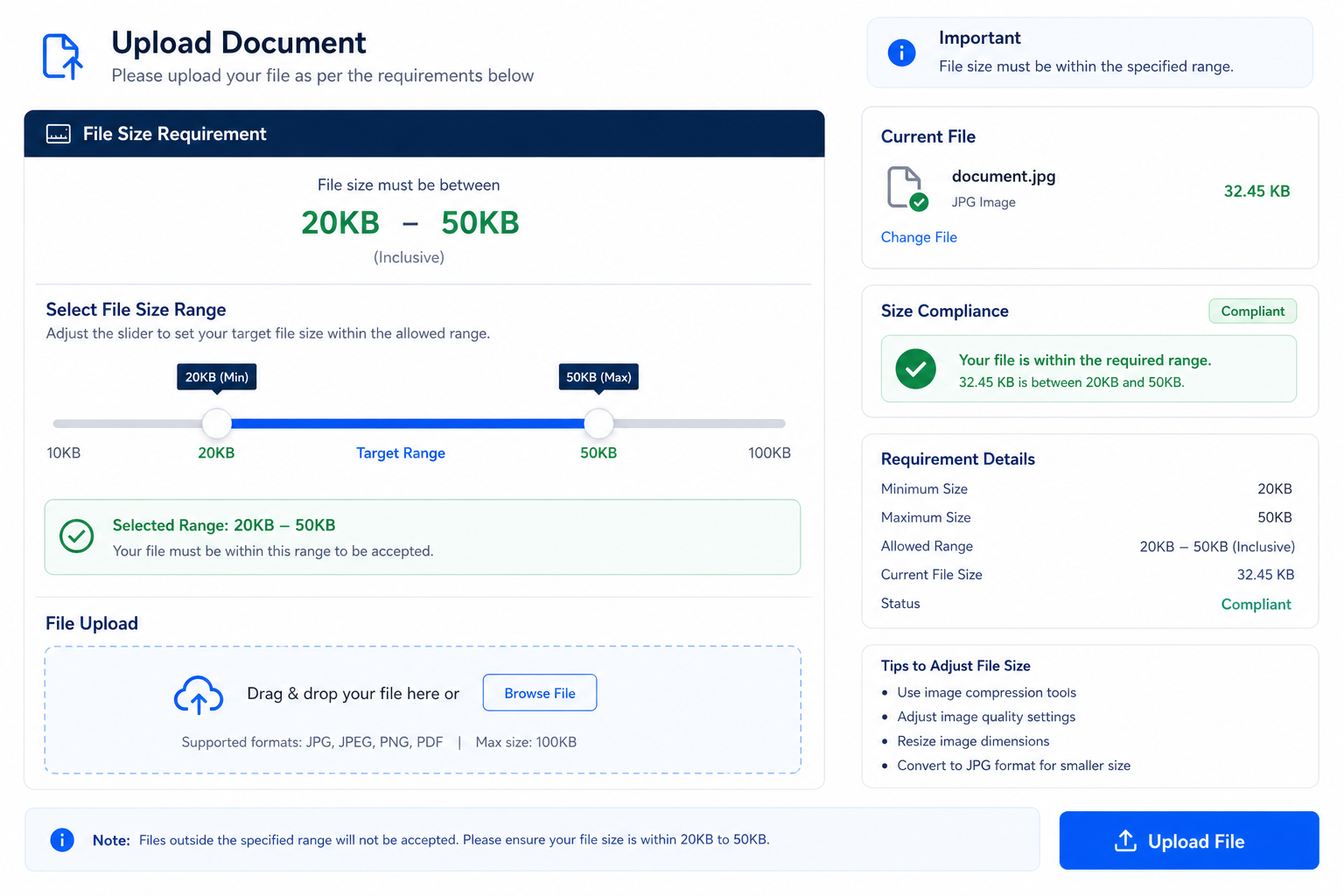Click the ruler icon in File Size Requirement header
Viewport: 1344px width, 896px height.
[x=59, y=134]
